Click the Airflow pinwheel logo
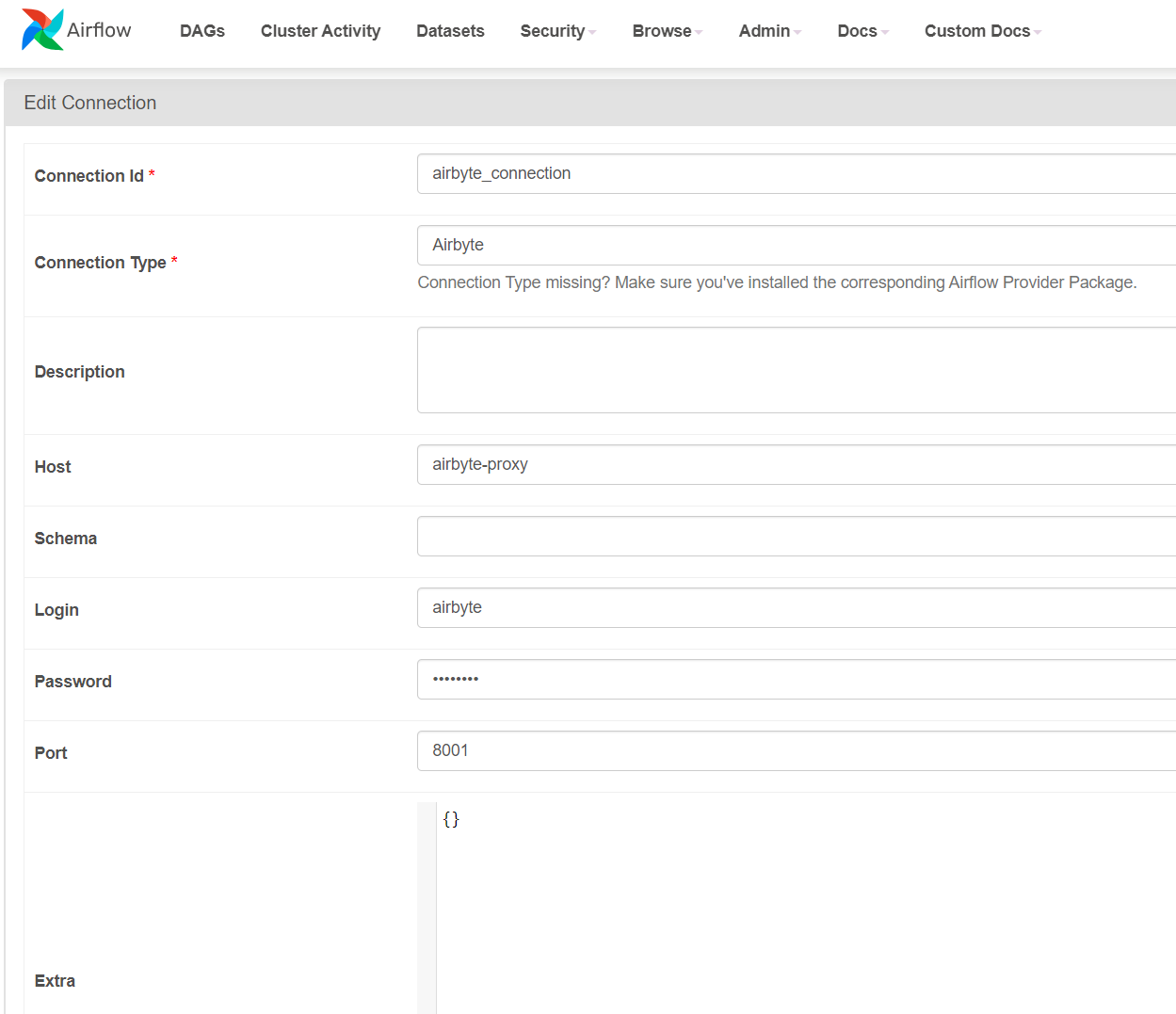The width and height of the screenshot is (1176, 1014). [x=42, y=30]
